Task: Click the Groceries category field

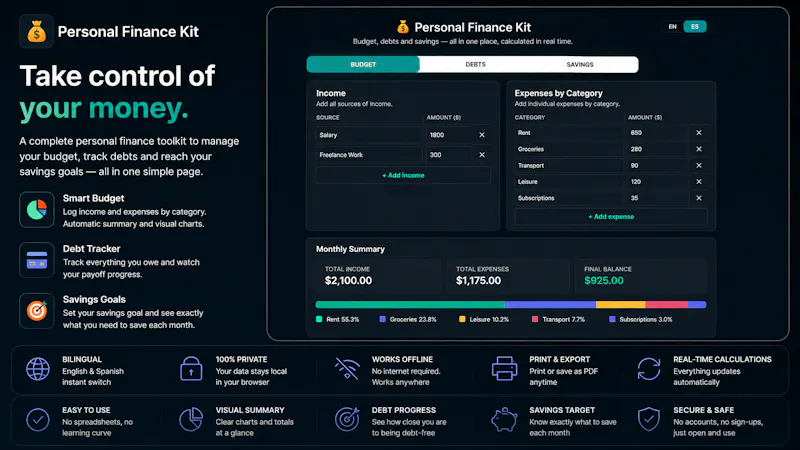Action: 568,149
